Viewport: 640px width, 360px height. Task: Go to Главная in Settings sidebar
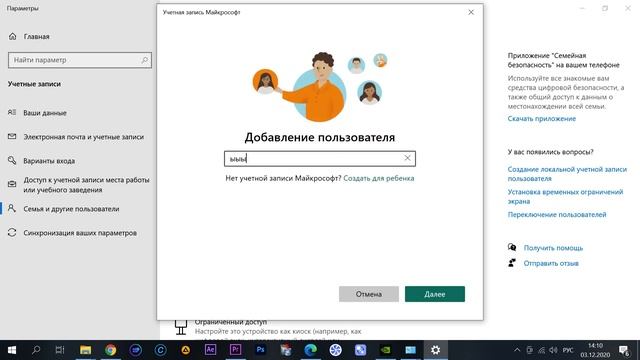click(x=36, y=36)
